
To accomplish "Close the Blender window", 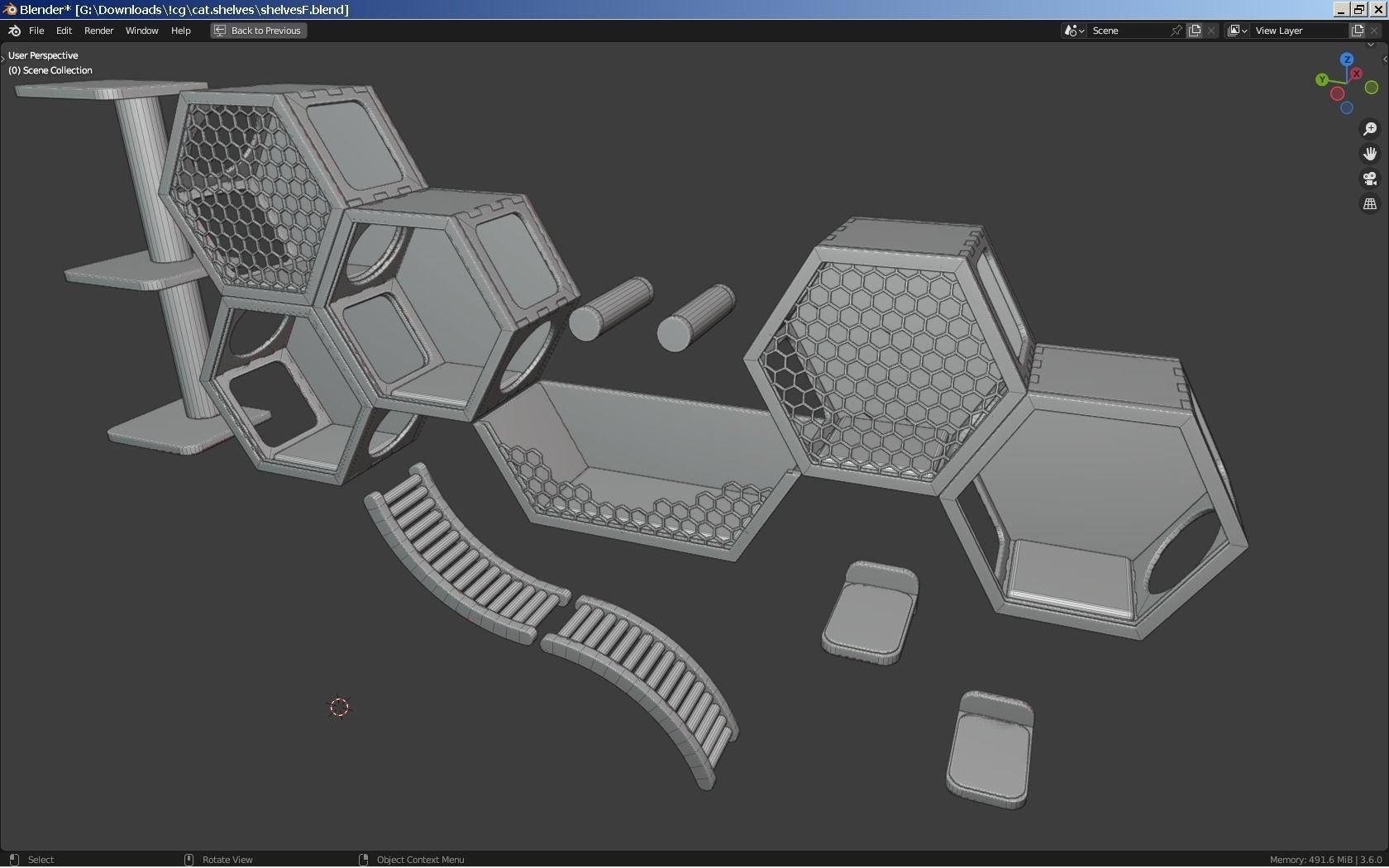I will [1377, 10].
